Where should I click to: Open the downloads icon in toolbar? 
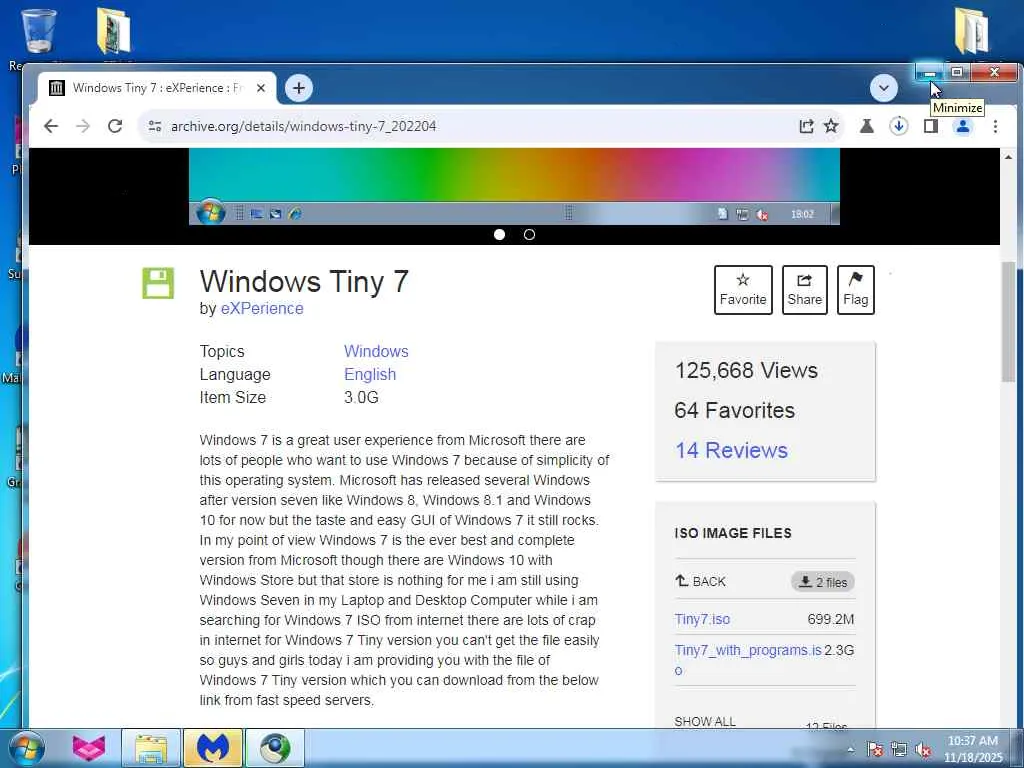point(899,126)
